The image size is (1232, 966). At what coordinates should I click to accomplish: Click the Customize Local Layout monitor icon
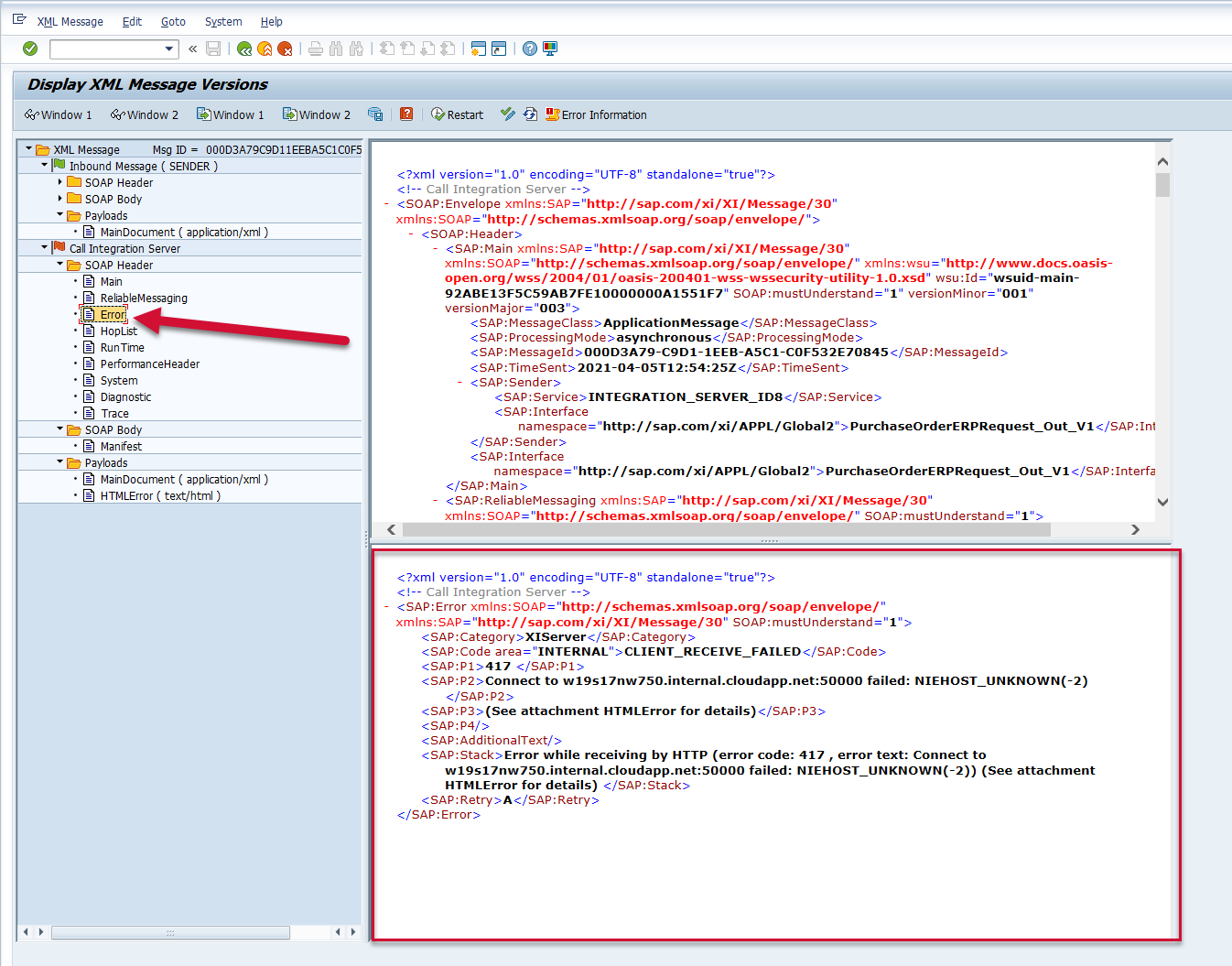[550, 49]
